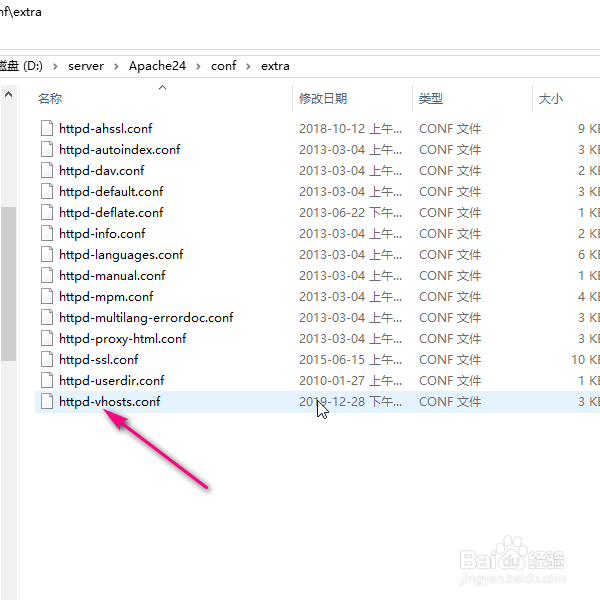This screenshot has width=600, height=600.
Task: Select file name httpd-manual.conf
Action: coord(112,276)
